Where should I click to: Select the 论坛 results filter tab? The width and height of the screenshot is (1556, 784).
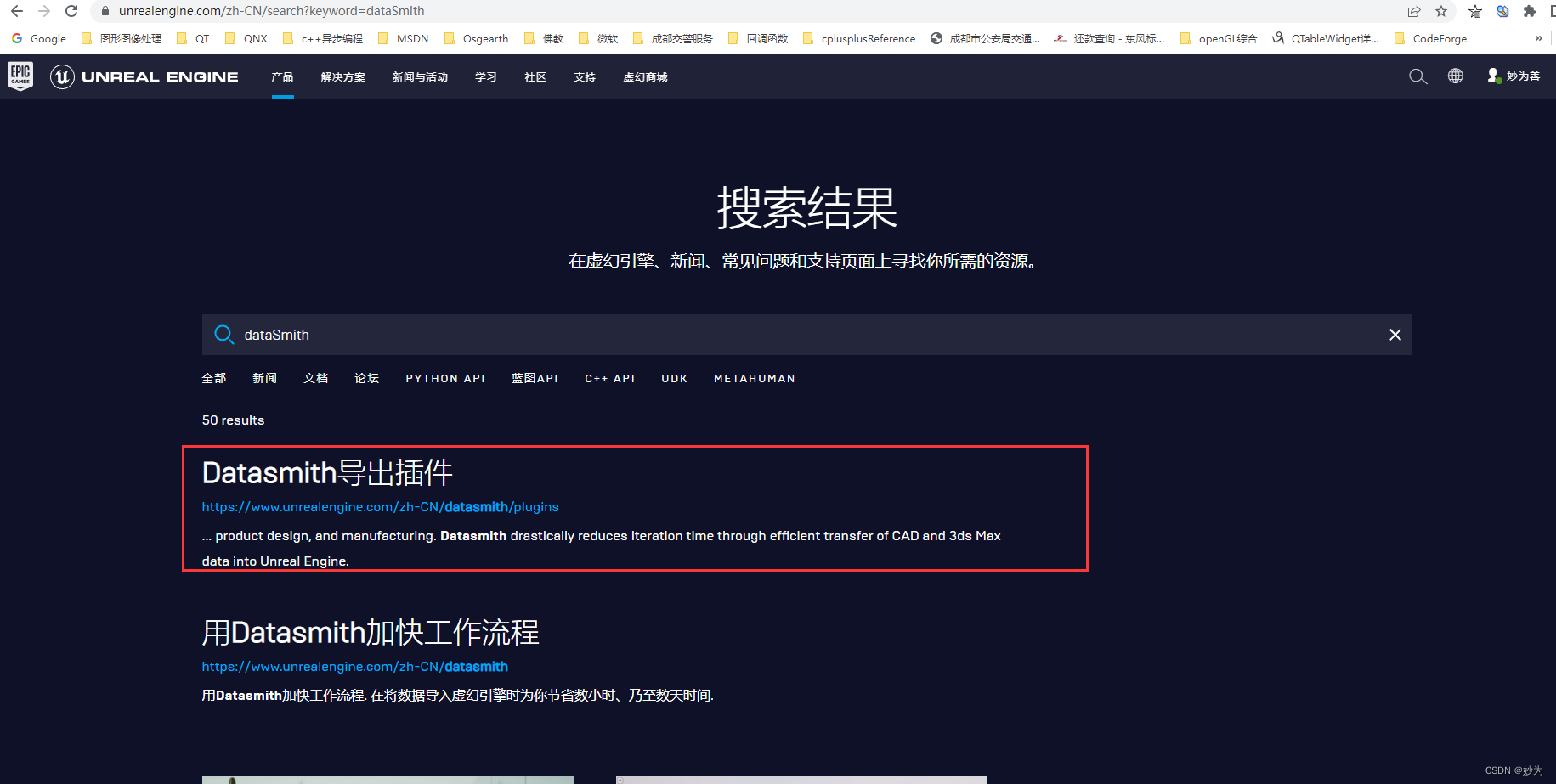pos(366,378)
